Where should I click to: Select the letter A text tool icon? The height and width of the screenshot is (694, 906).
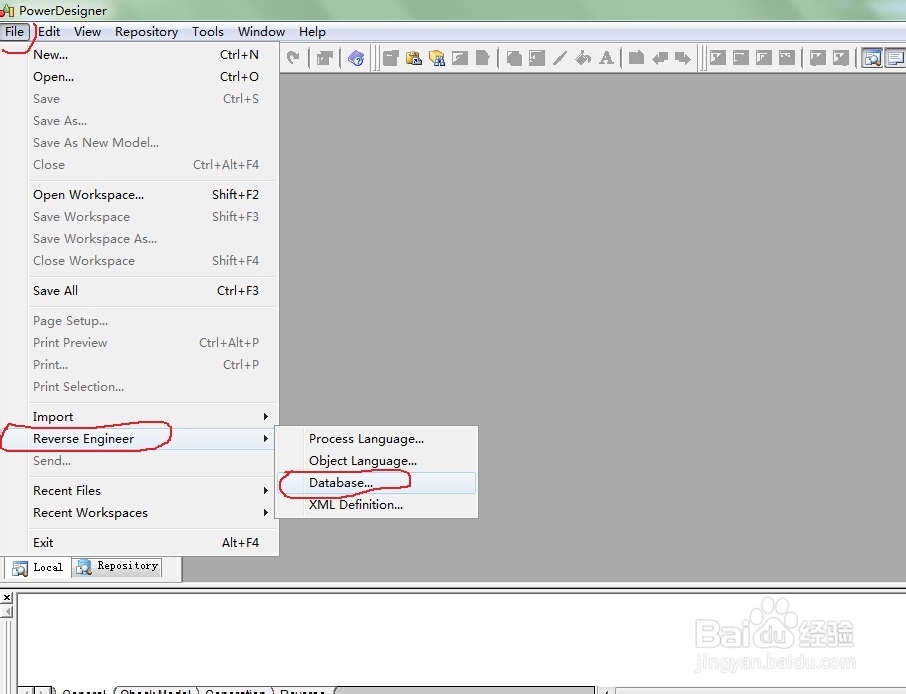coord(606,58)
